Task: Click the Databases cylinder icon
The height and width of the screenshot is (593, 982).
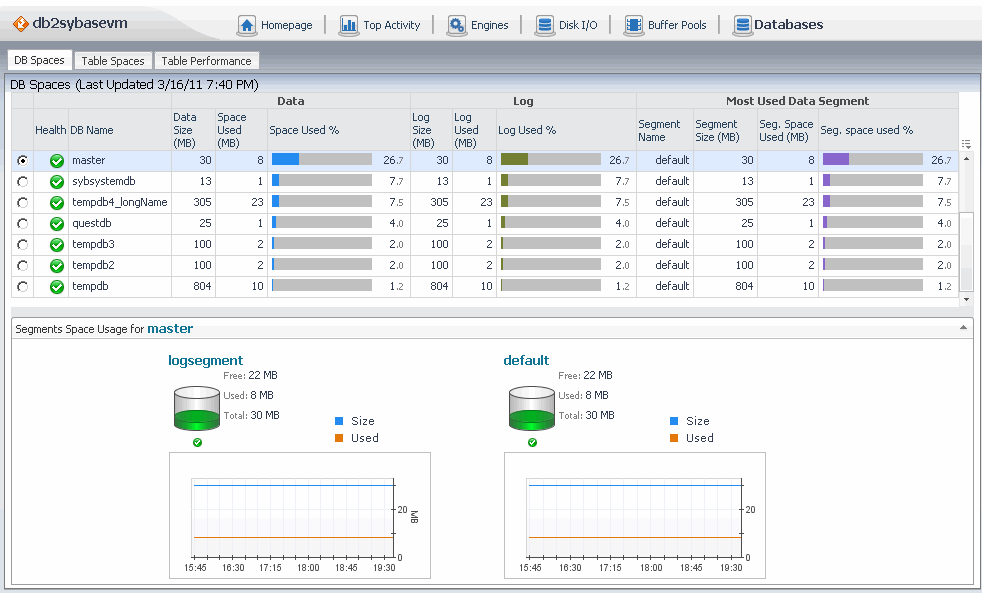Action: (741, 25)
